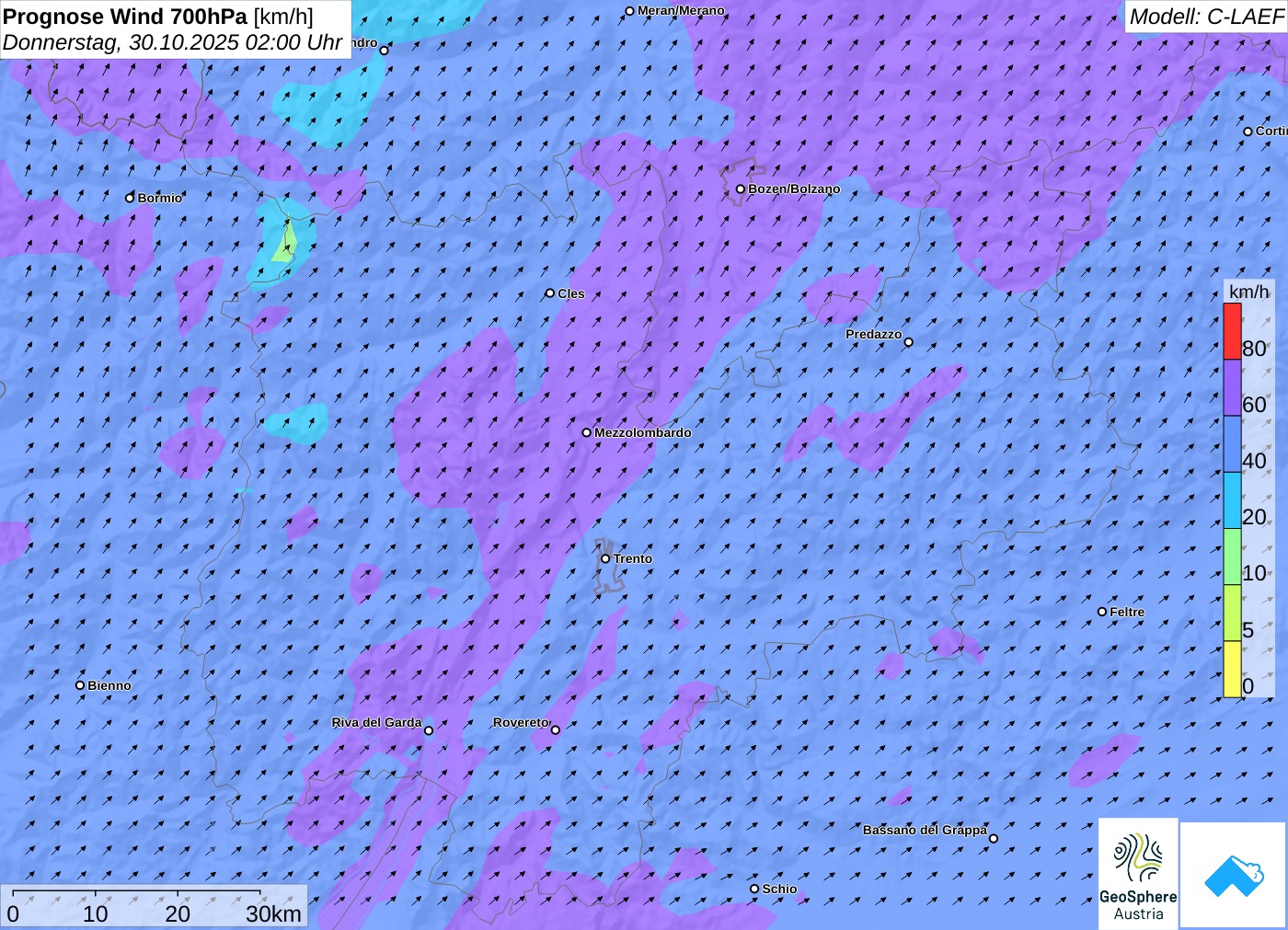Click the Cles city marker
This screenshot has height=930, width=1288.
pos(550,293)
